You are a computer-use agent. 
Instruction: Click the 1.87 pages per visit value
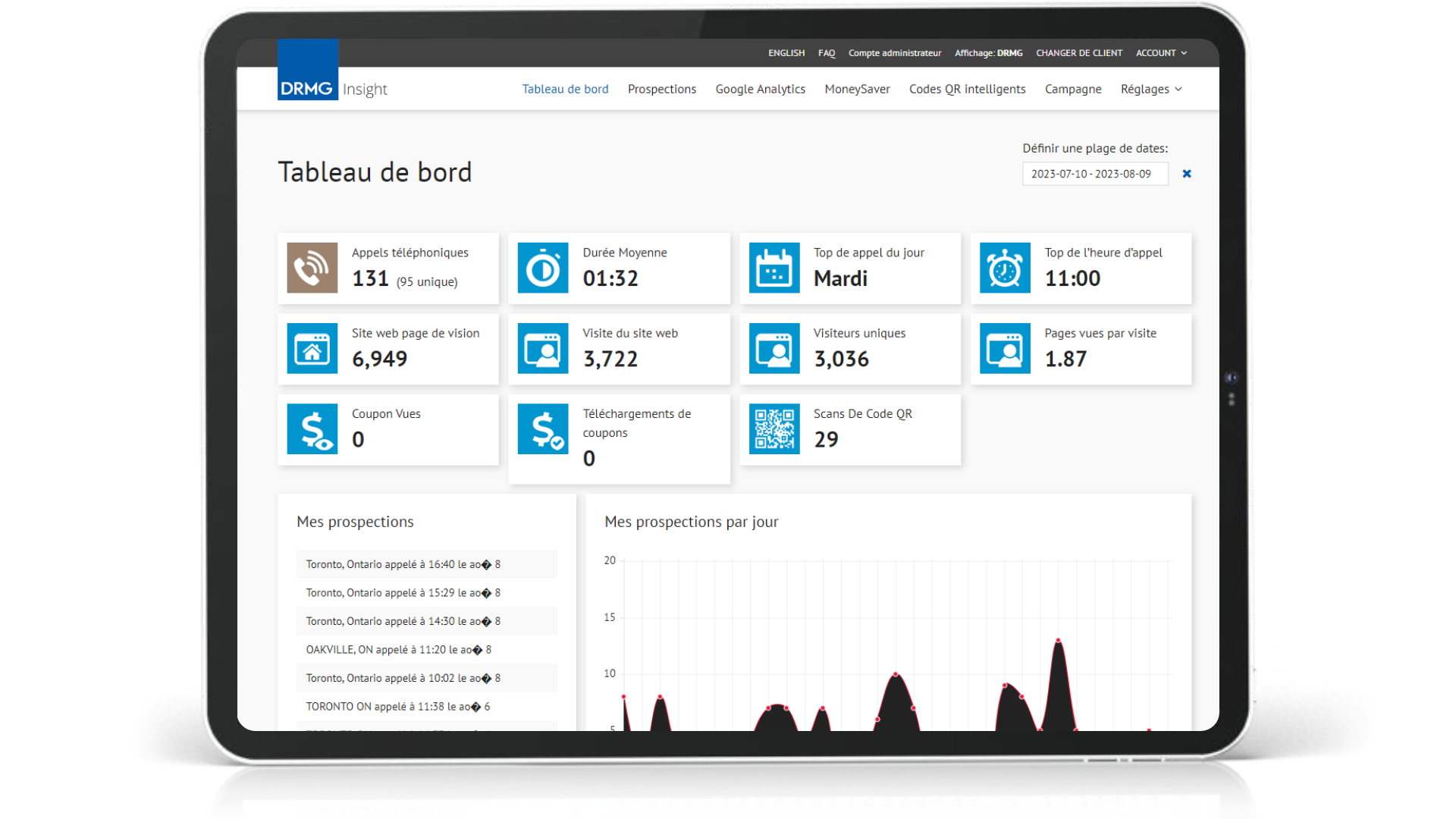coord(1065,359)
